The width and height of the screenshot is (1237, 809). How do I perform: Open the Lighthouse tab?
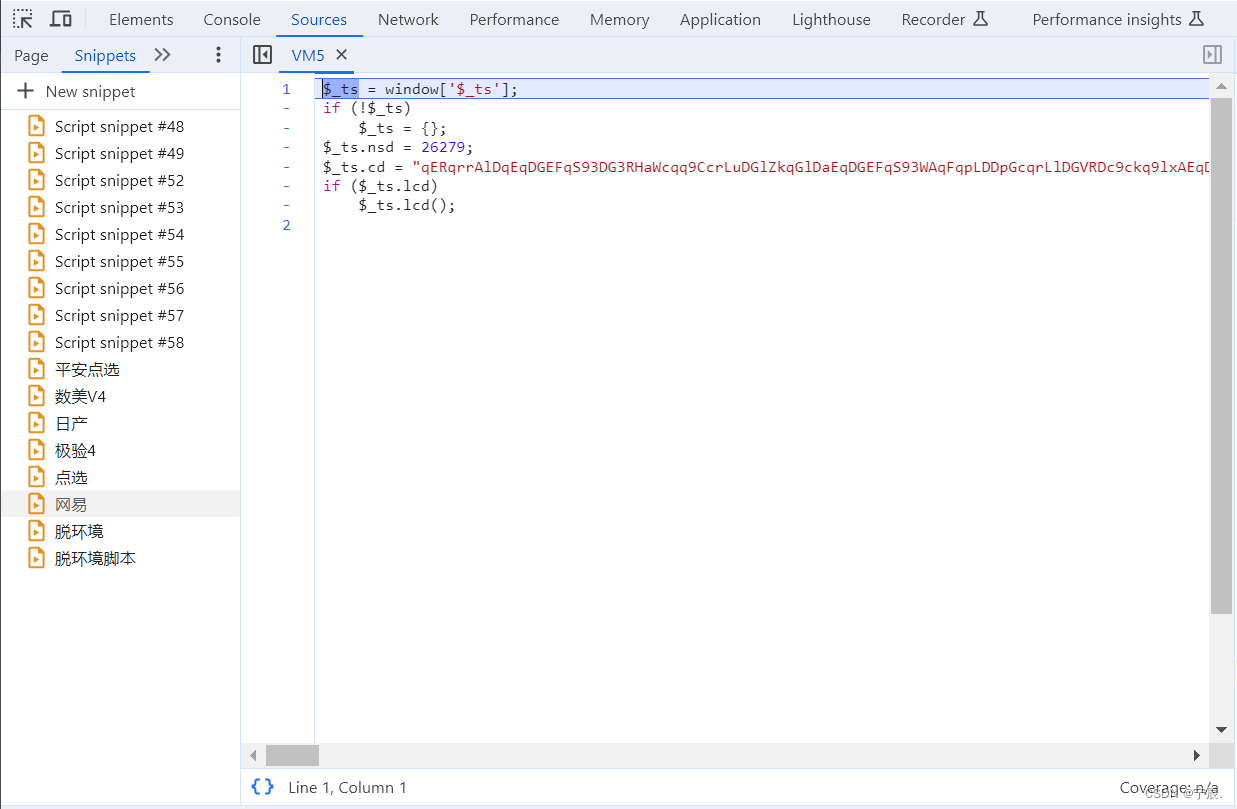(x=831, y=19)
